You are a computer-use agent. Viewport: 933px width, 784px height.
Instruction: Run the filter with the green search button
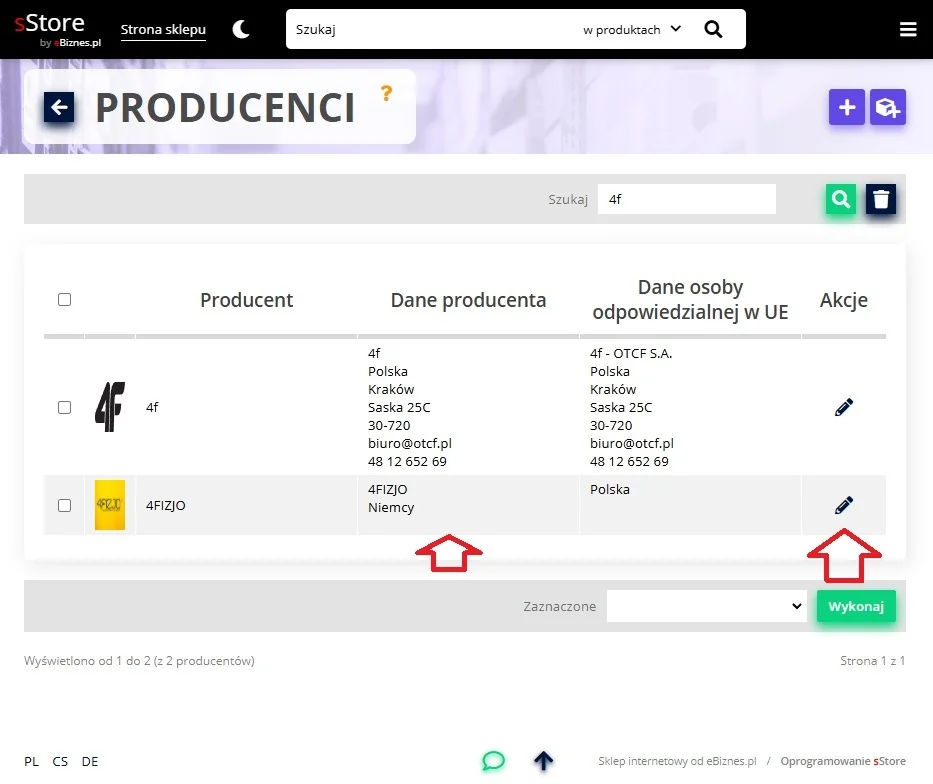click(x=840, y=199)
